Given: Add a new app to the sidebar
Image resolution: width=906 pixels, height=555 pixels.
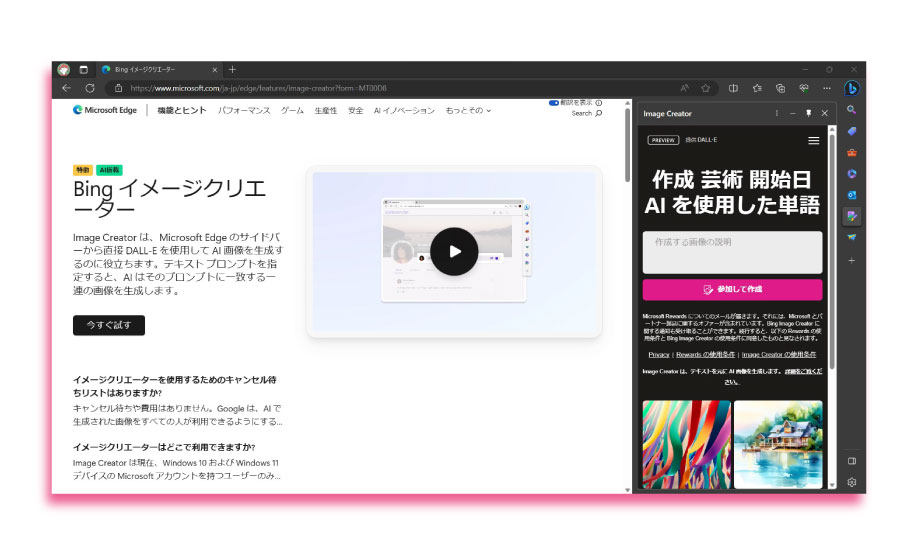Looking at the screenshot, I should 852,260.
